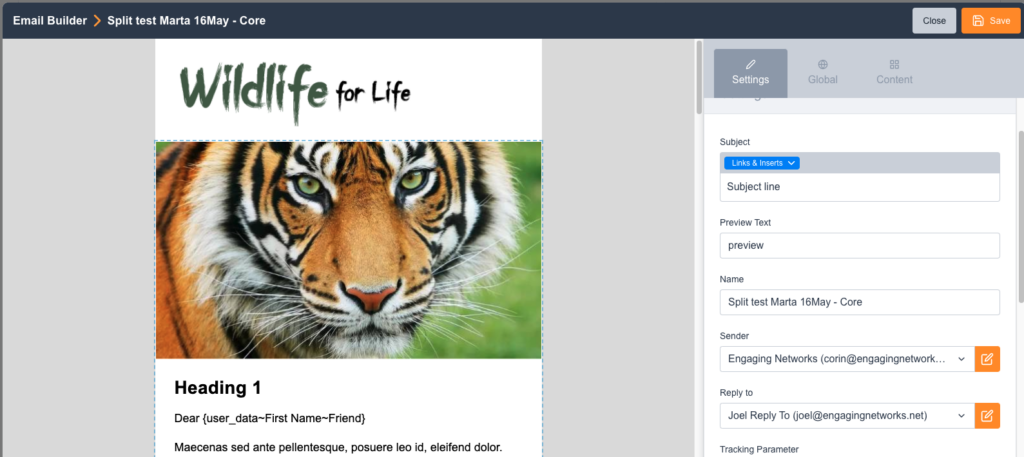Click the edit icon beside Sender dropdown
1024x457 pixels.
[987, 359]
